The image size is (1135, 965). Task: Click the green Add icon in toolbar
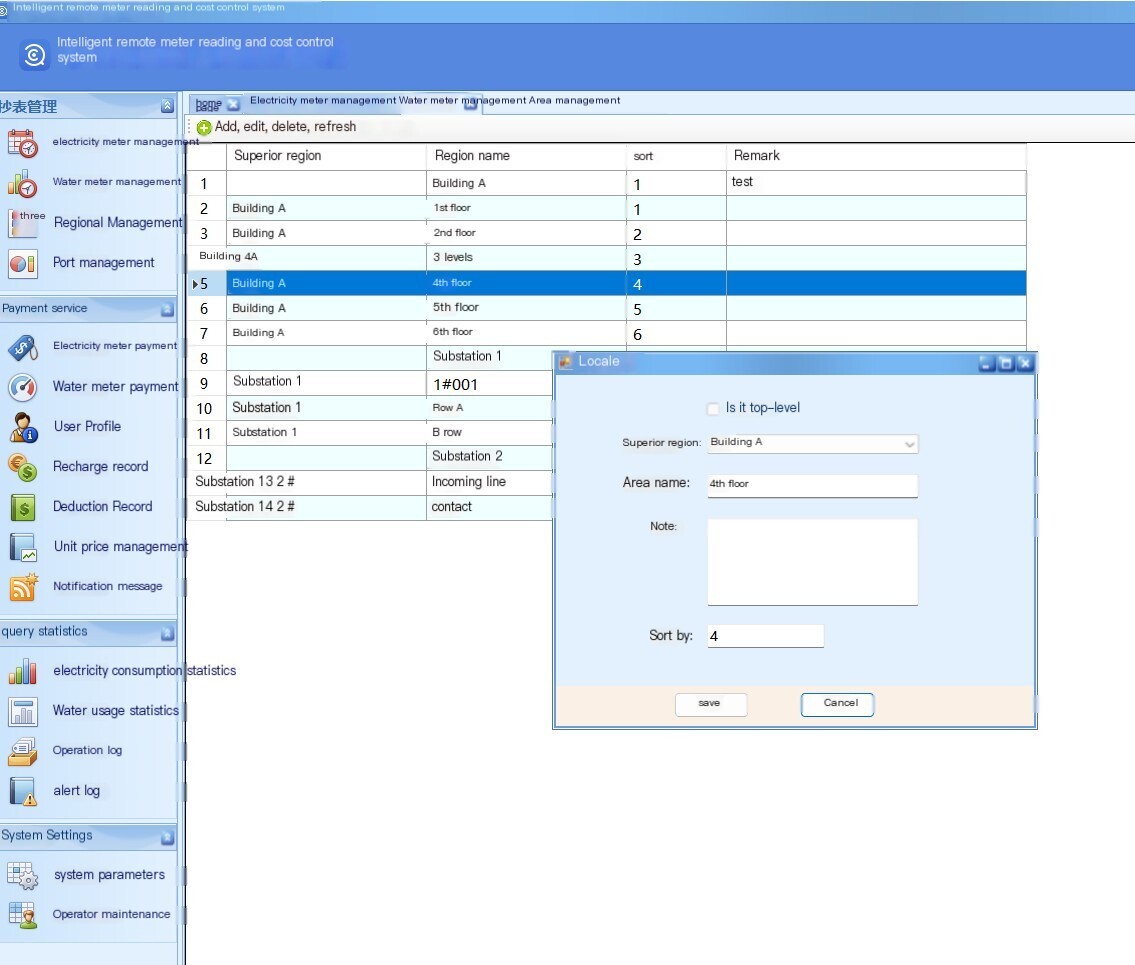click(x=204, y=127)
